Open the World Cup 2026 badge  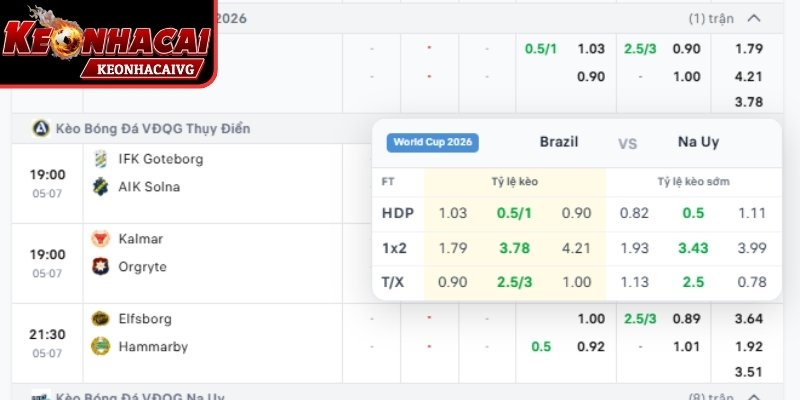tap(432, 142)
